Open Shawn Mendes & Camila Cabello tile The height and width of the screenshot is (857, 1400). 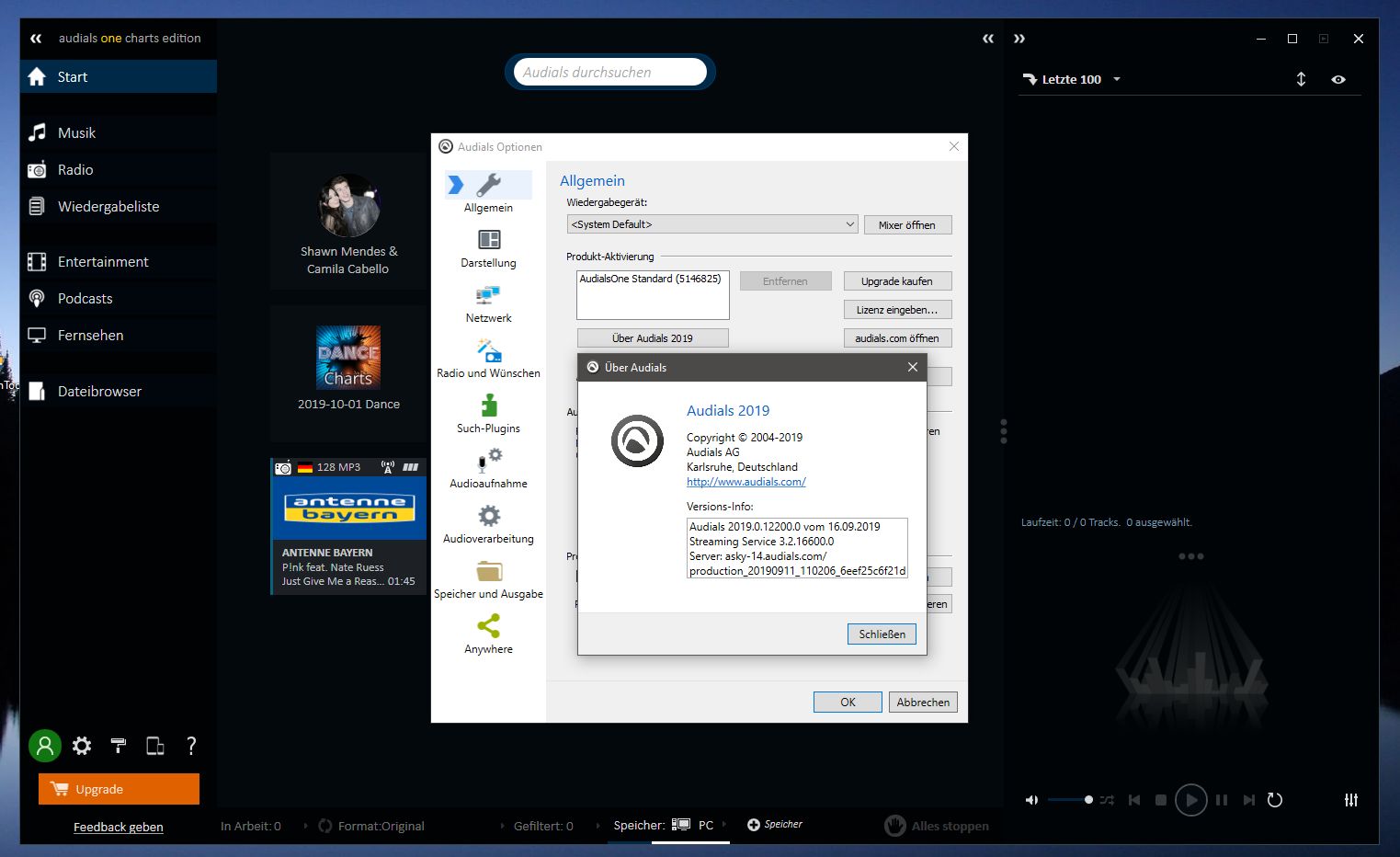348,222
